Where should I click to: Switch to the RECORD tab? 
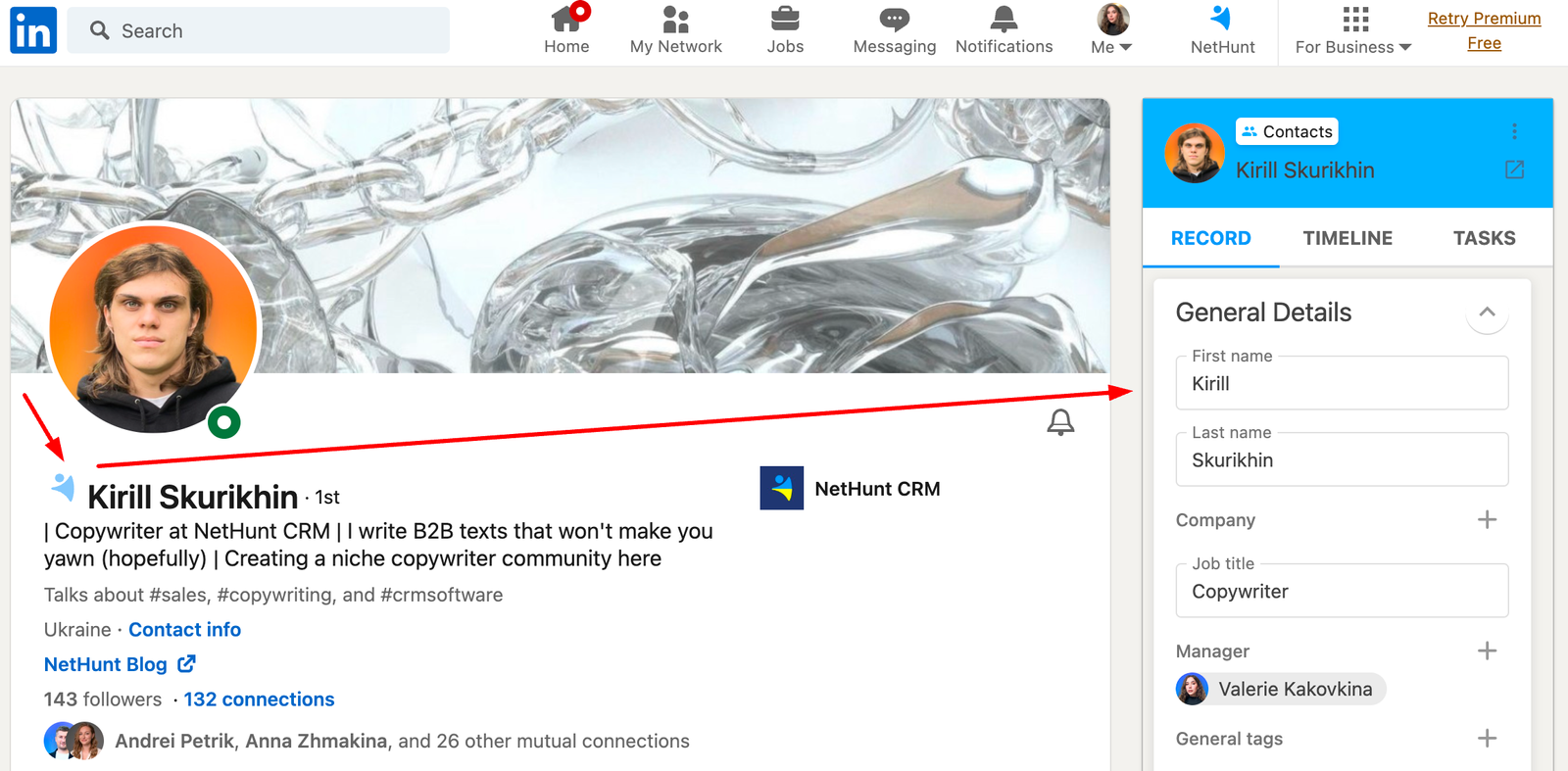(x=1210, y=238)
